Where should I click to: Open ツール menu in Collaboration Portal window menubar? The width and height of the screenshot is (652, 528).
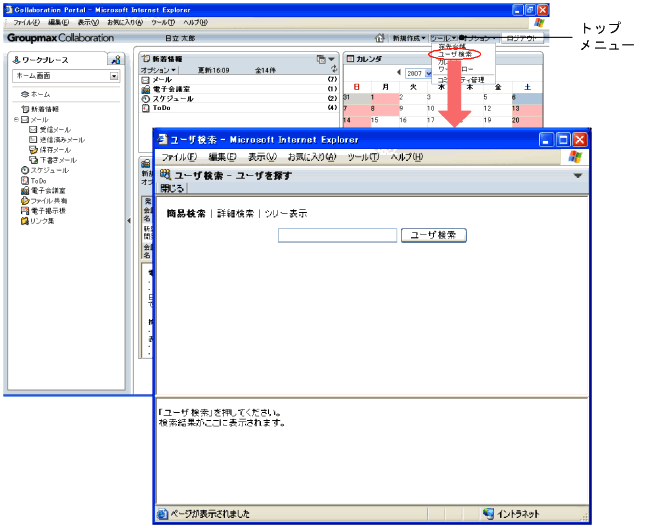click(x=163, y=22)
